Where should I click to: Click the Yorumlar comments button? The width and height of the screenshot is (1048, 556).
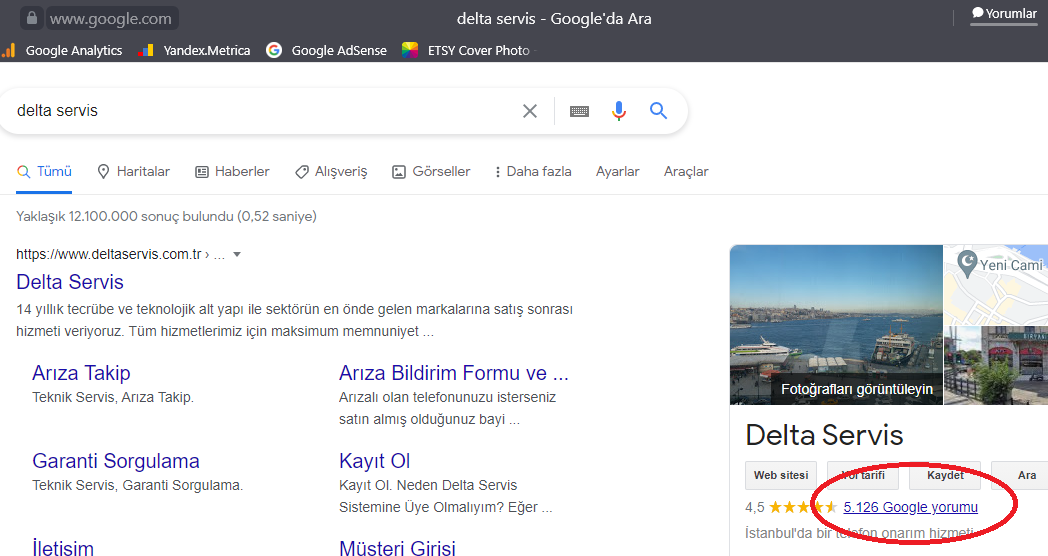tap(1004, 14)
